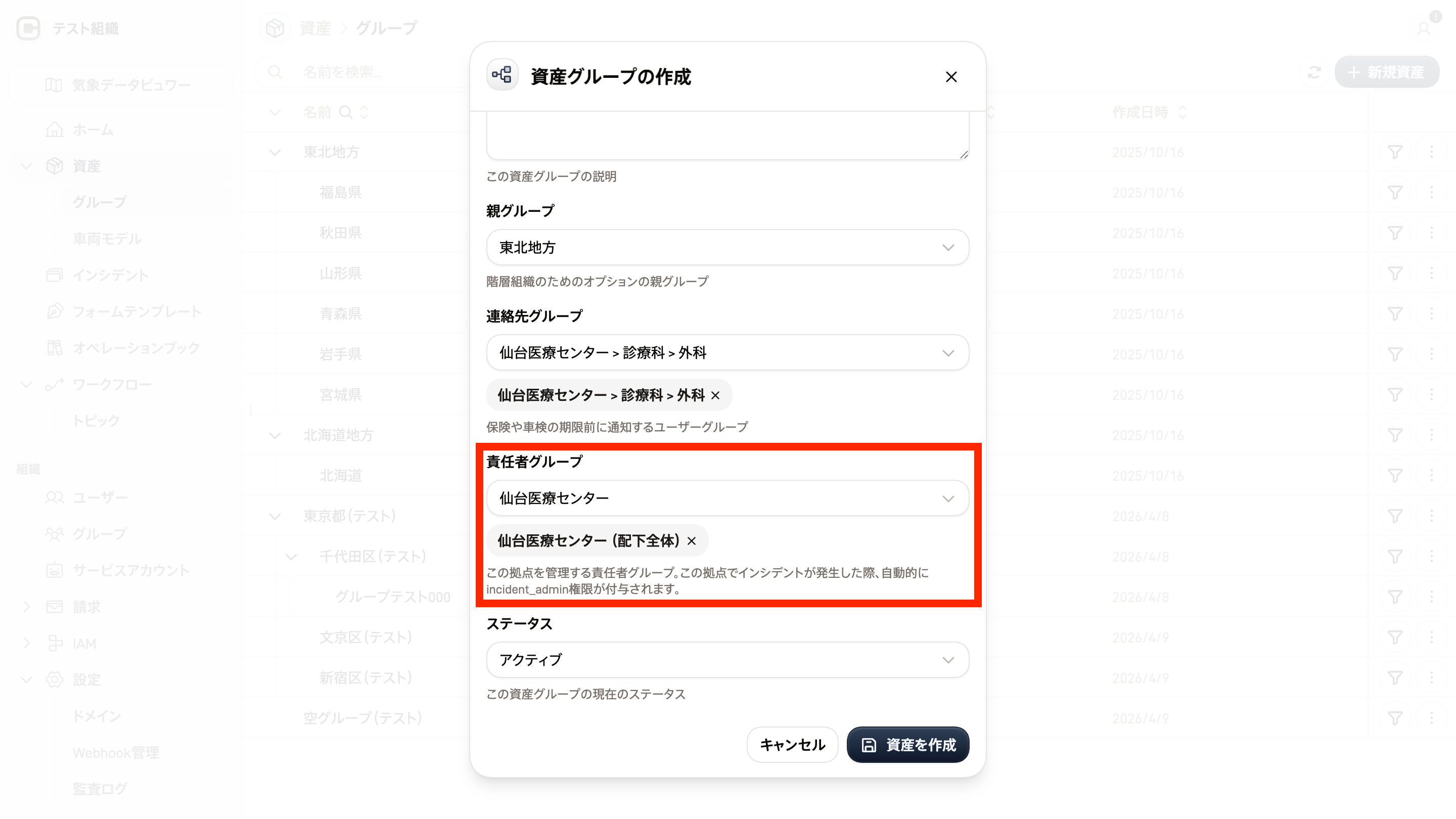This screenshot has height=819, width=1456.
Task: Click the organization name テスト組織
Action: (x=85, y=28)
